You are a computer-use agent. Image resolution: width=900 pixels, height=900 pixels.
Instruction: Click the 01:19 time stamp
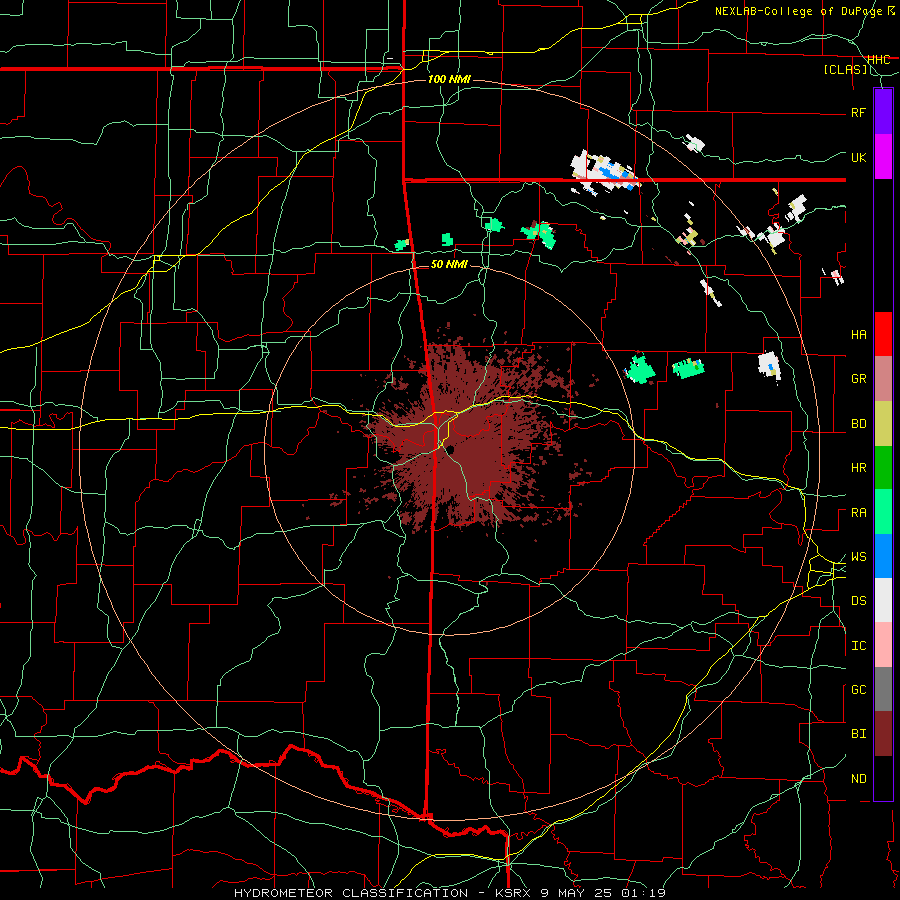[x=642, y=893]
